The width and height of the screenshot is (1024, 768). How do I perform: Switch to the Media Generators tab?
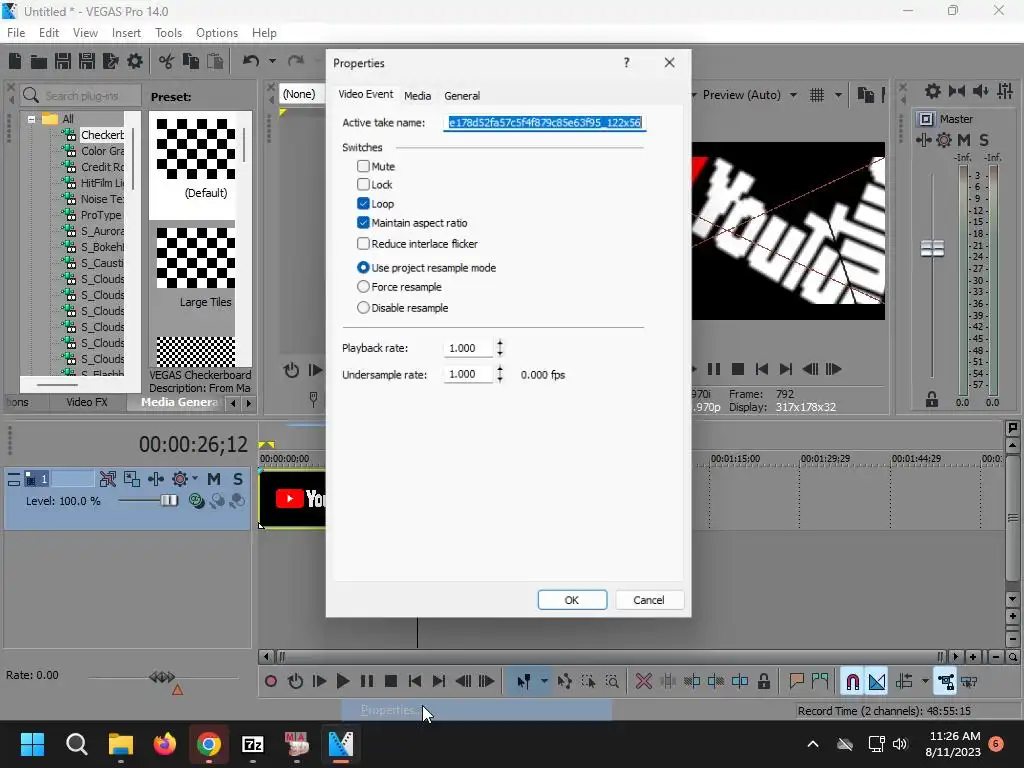179,402
